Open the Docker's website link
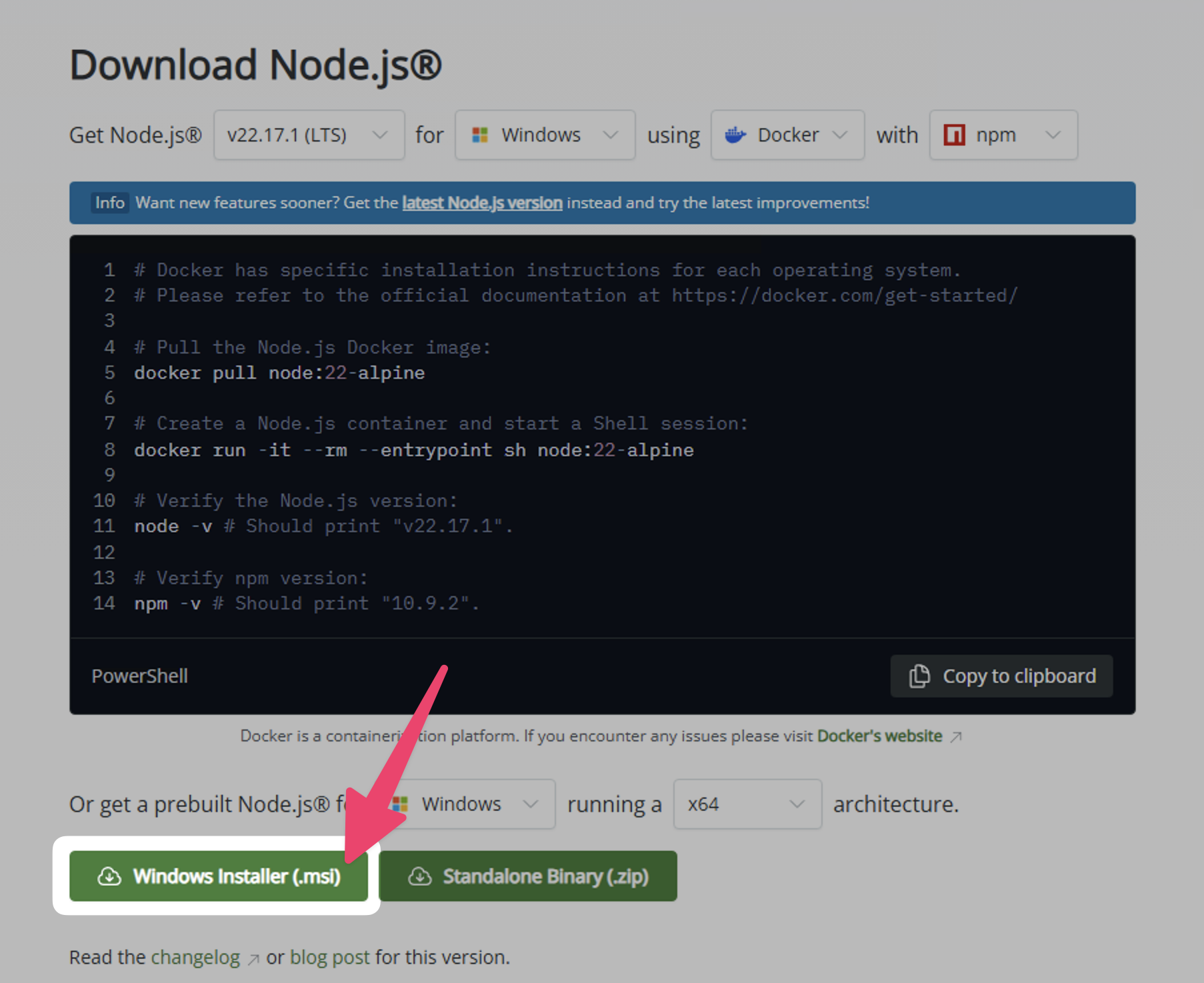This screenshot has width=1204, height=983. 879,736
